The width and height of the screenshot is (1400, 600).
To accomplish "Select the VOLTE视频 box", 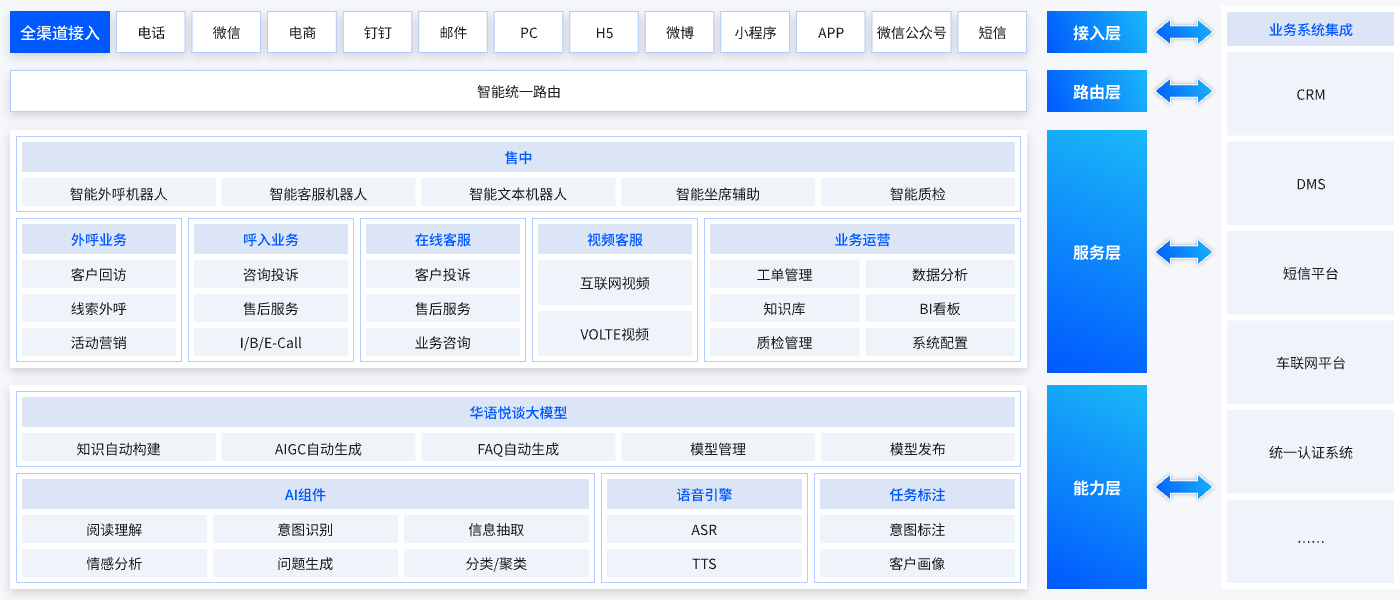I will [x=615, y=334].
